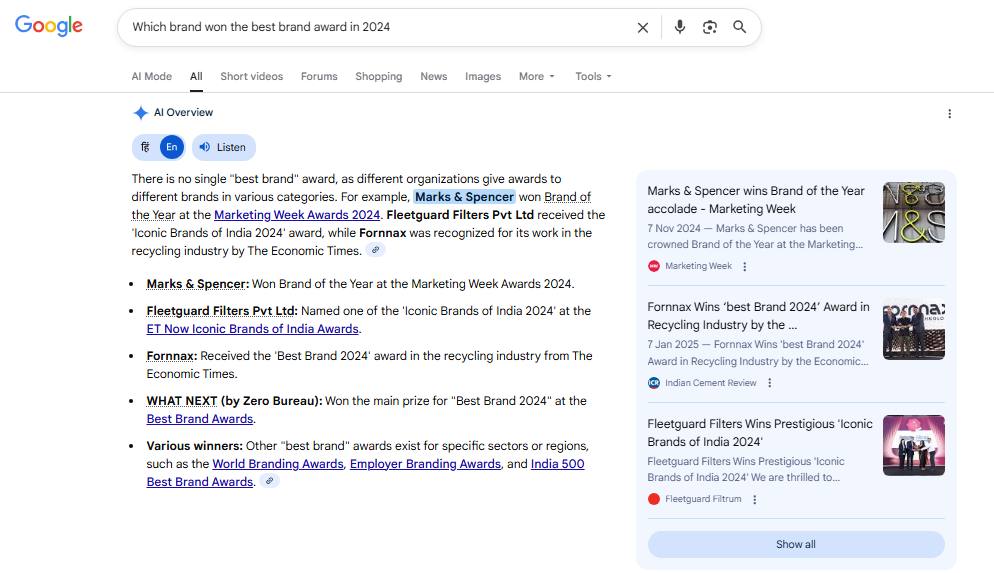Select the En language toggle
The image size is (994, 573).
pyautogui.click(x=172, y=147)
